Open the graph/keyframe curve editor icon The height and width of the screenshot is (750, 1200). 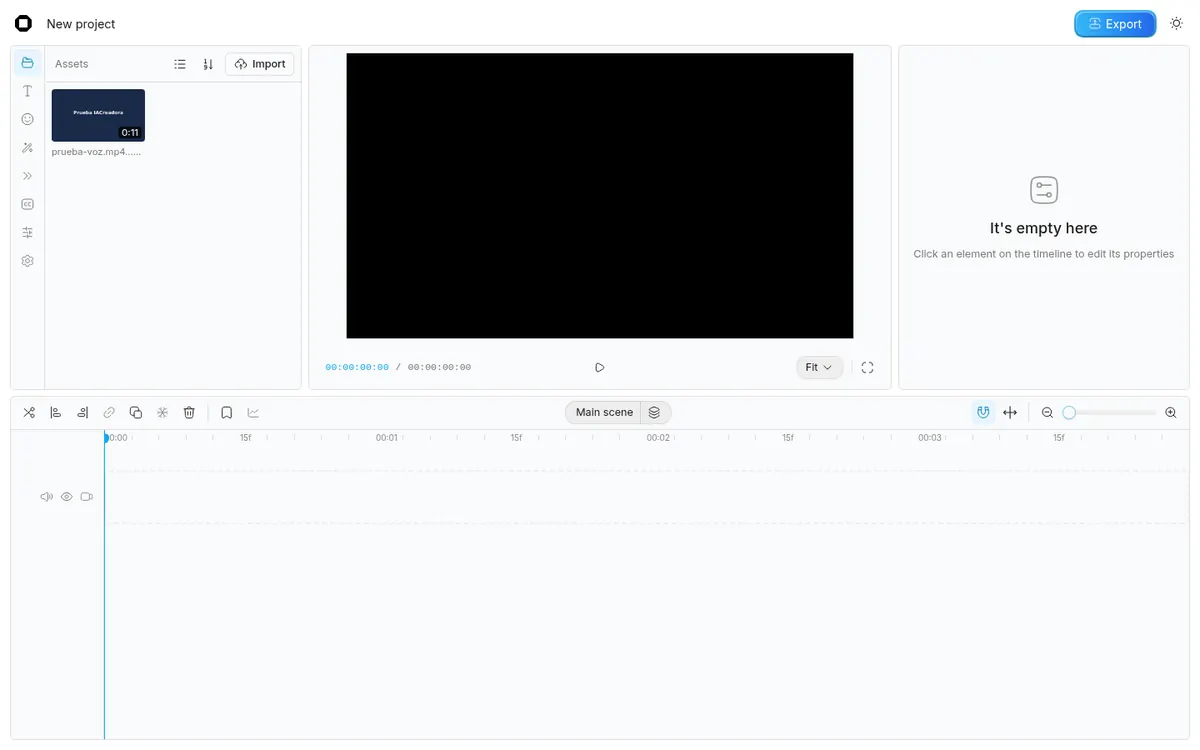[253, 412]
